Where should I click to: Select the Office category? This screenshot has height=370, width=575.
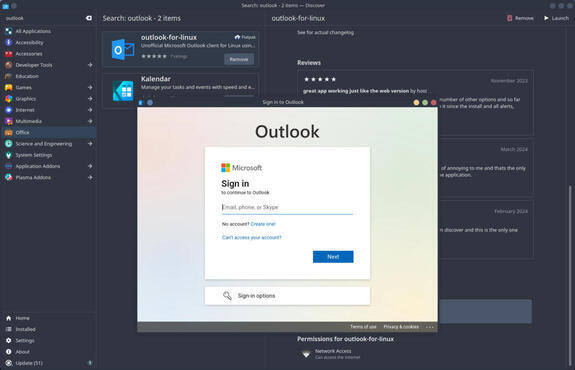coord(48,132)
